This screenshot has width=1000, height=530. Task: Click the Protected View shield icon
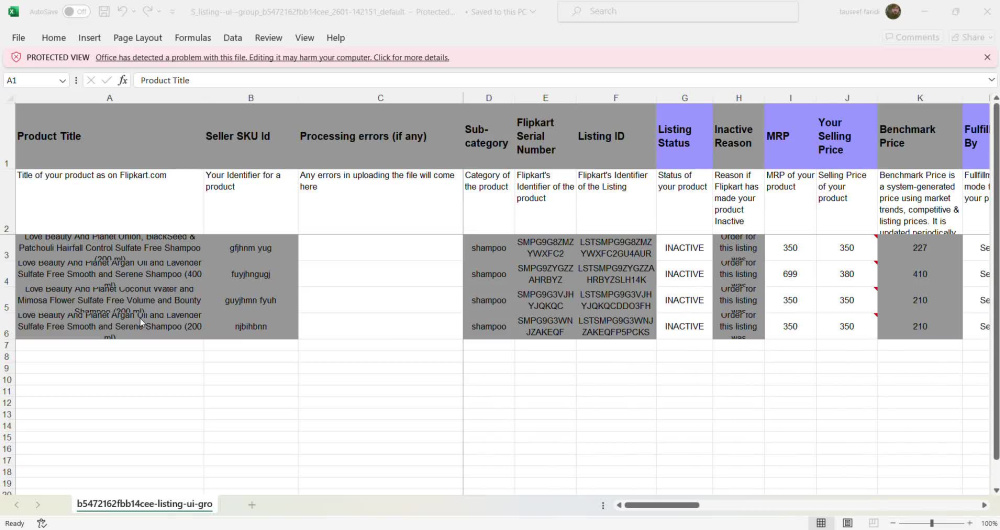point(16,57)
